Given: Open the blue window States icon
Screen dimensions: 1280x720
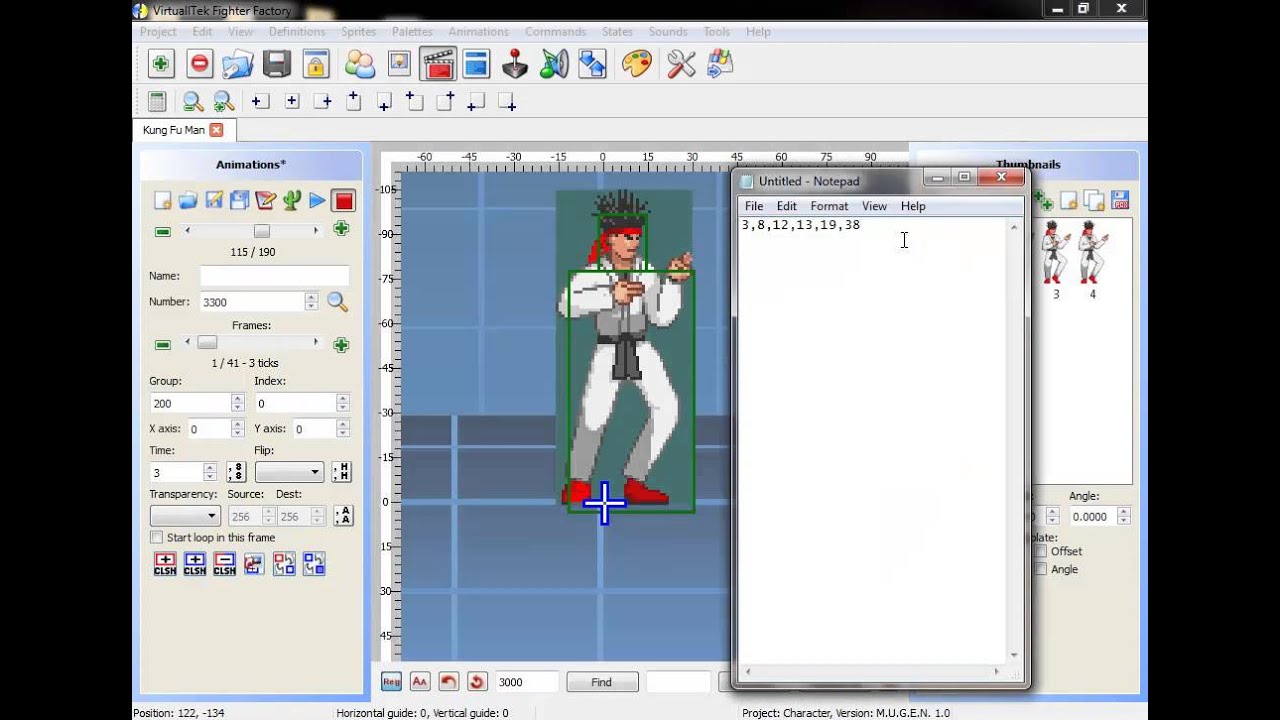Looking at the screenshot, I should click(x=476, y=64).
